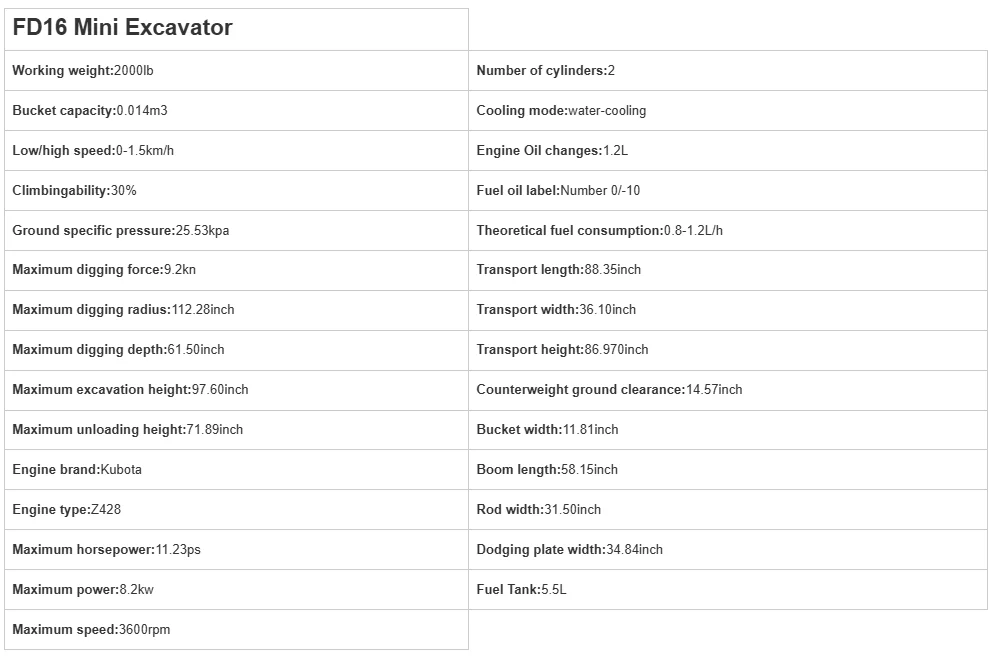Click the Bucket capacity 0.014m3 row
This screenshot has width=995, height=661.
tap(83, 111)
